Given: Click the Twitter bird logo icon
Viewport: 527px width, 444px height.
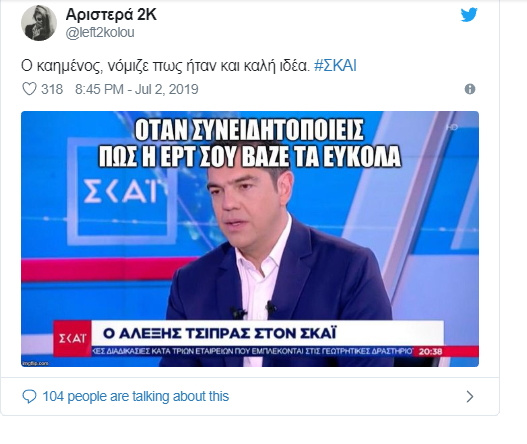Looking at the screenshot, I should (469, 15).
